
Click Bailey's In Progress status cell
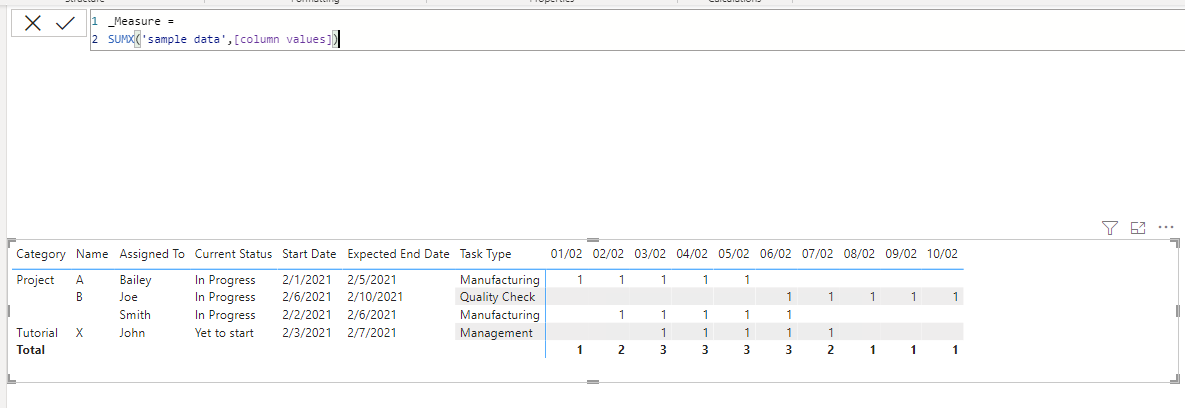point(225,280)
